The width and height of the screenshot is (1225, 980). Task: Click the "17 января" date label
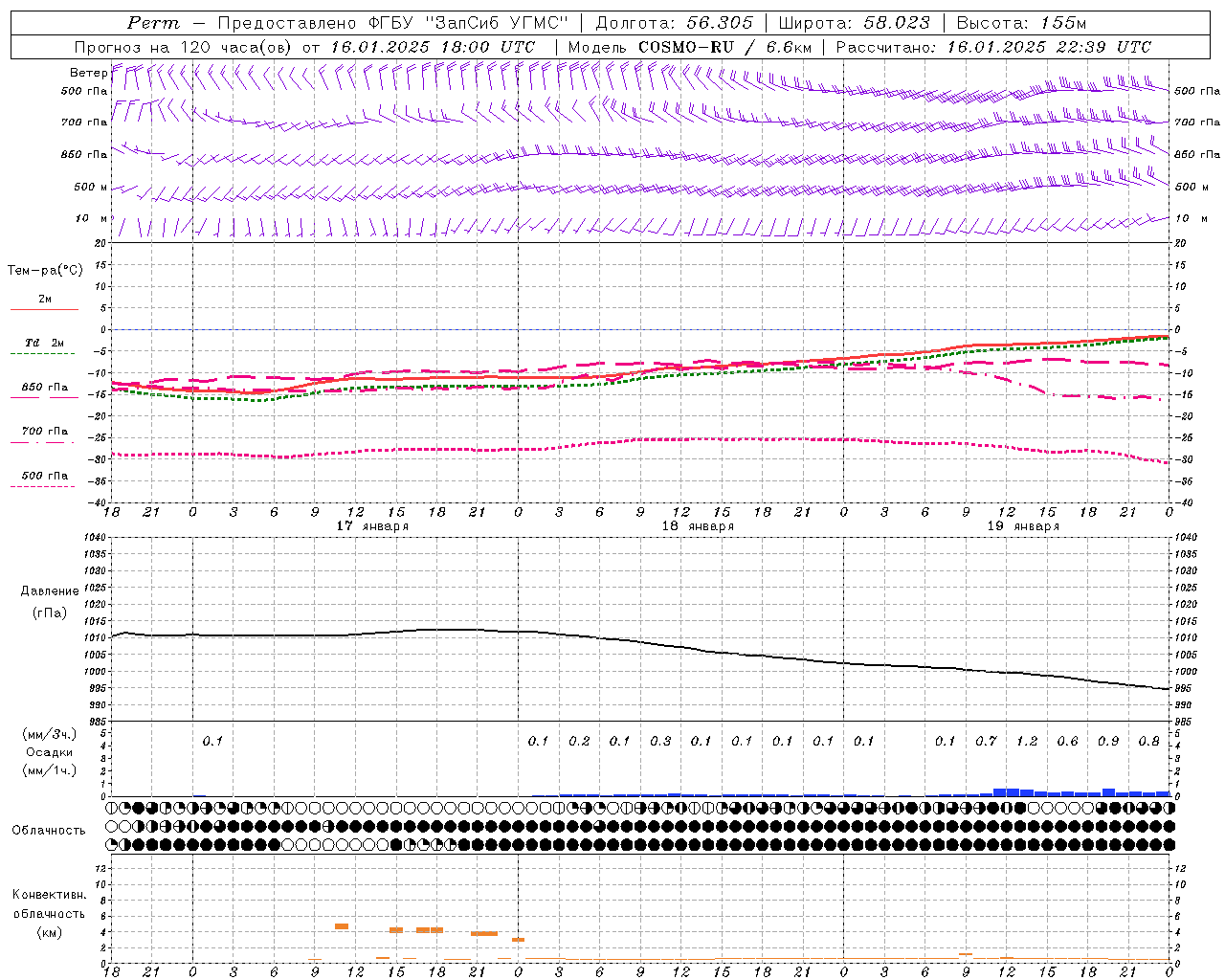[372, 526]
